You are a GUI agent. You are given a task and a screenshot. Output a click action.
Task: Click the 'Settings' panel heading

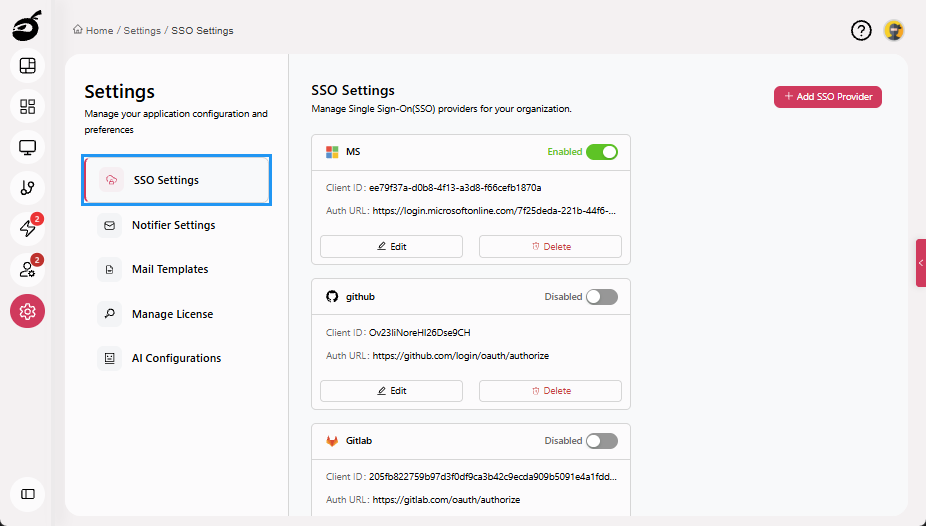119,92
